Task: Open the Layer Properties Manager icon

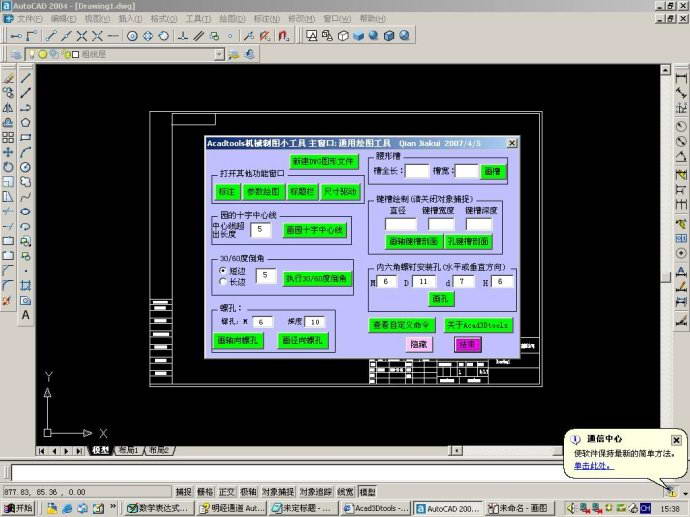Action: 17,55
